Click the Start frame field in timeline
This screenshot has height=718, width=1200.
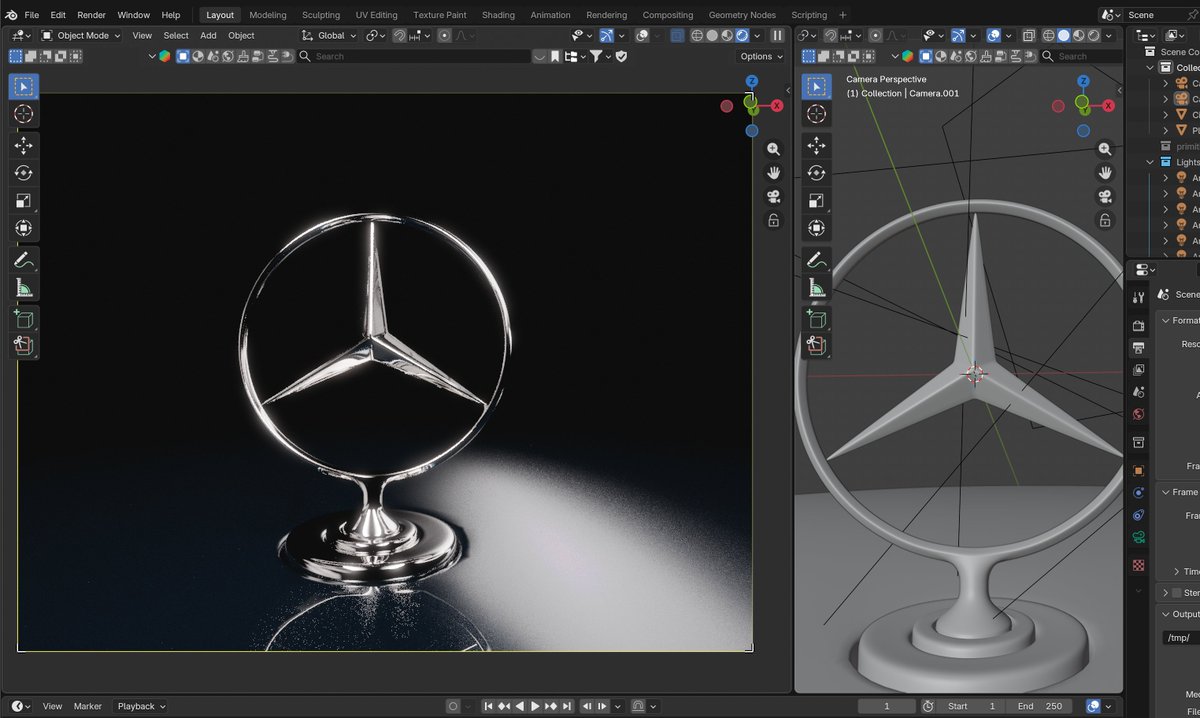point(971,706)
